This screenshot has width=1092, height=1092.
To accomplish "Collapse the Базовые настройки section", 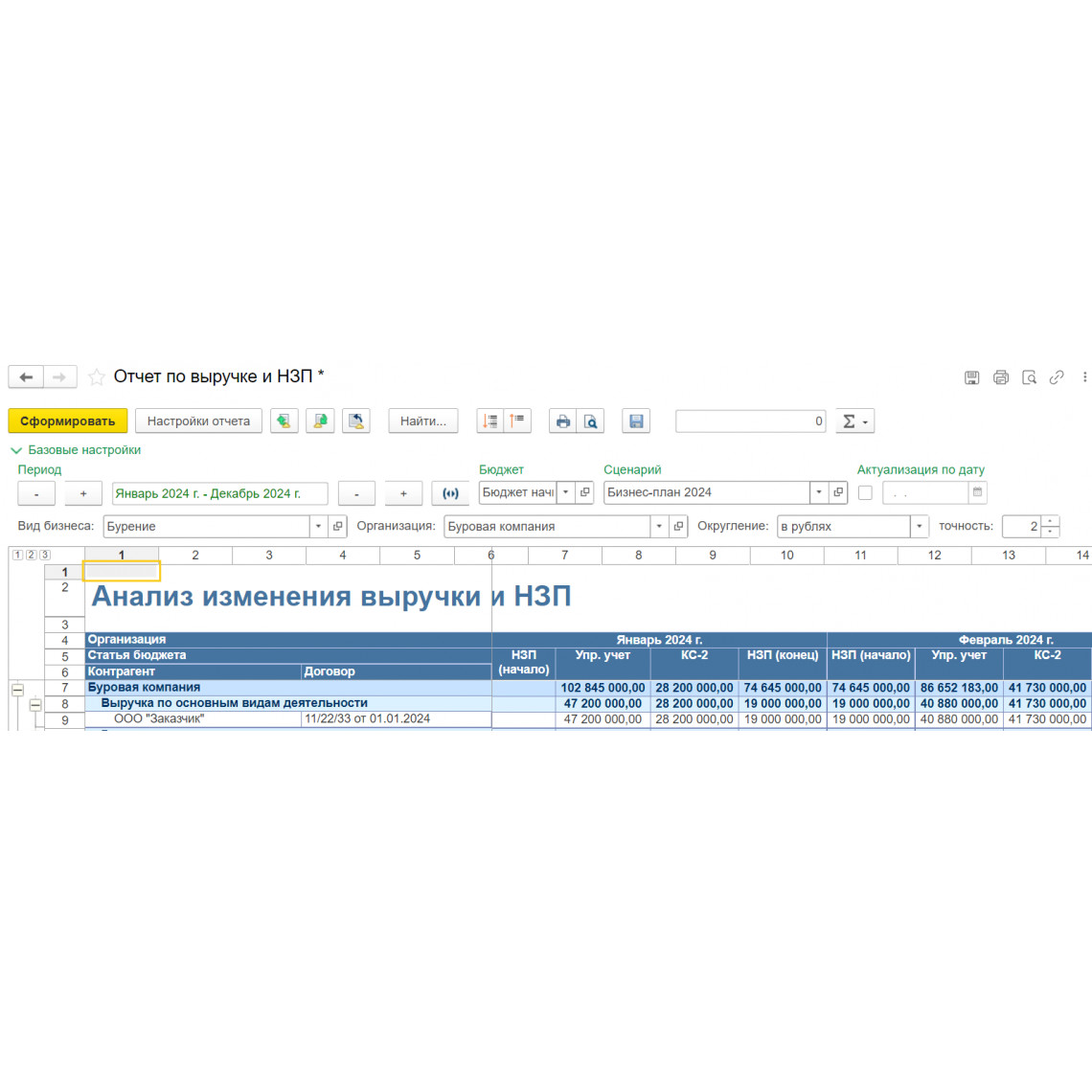I will tap(76, 450).
